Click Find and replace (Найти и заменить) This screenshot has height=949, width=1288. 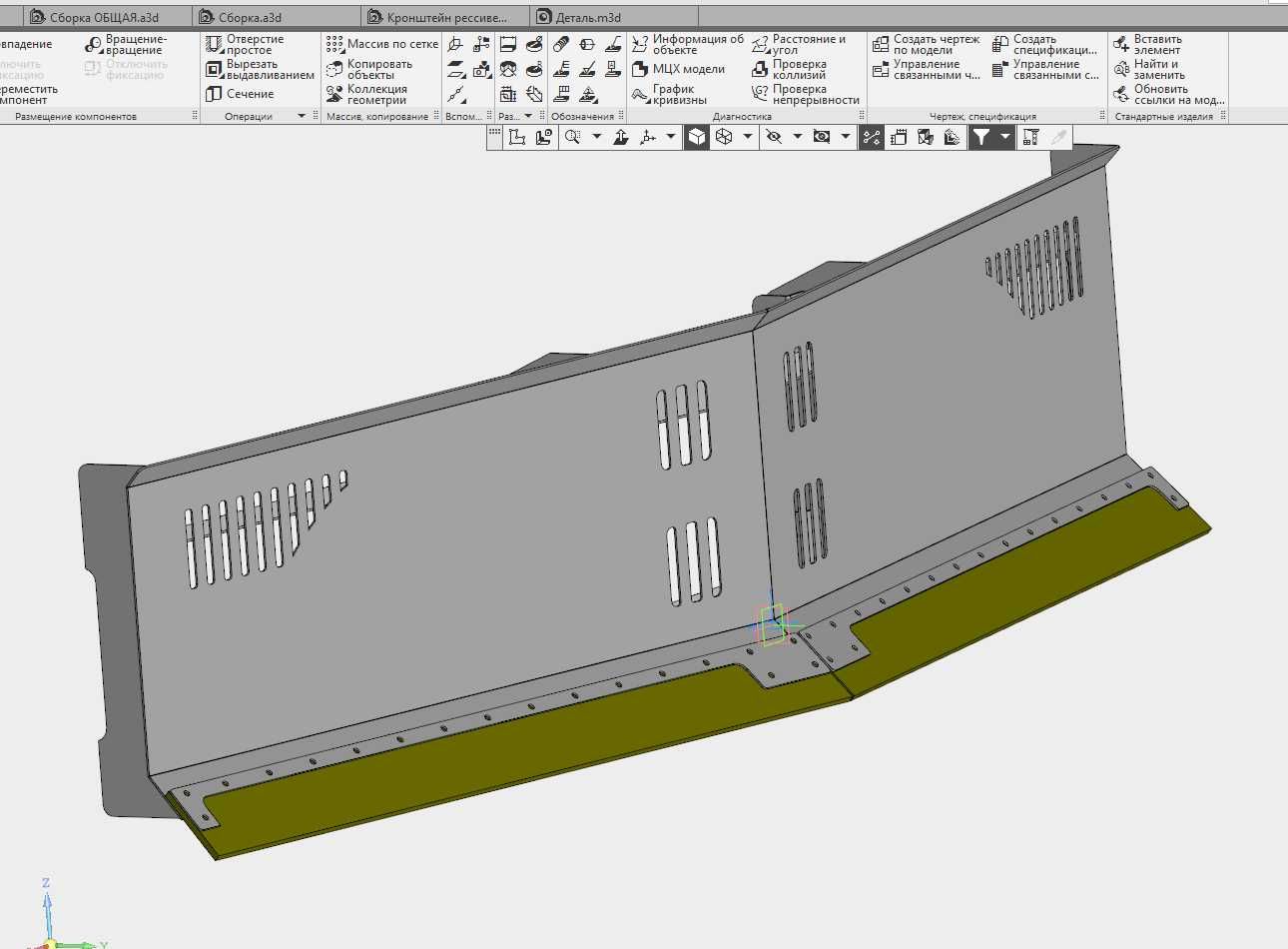point(1150,69)
